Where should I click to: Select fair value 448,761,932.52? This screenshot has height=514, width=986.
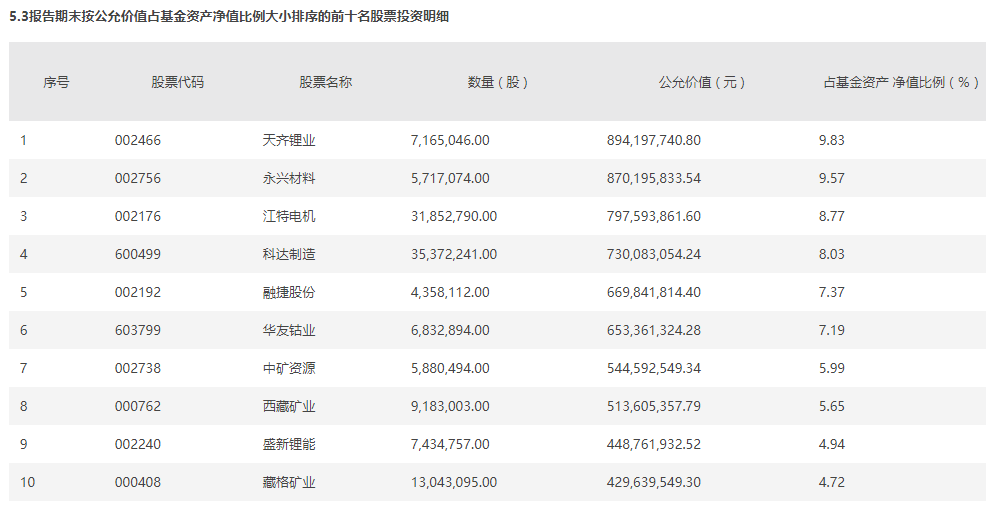654,445
